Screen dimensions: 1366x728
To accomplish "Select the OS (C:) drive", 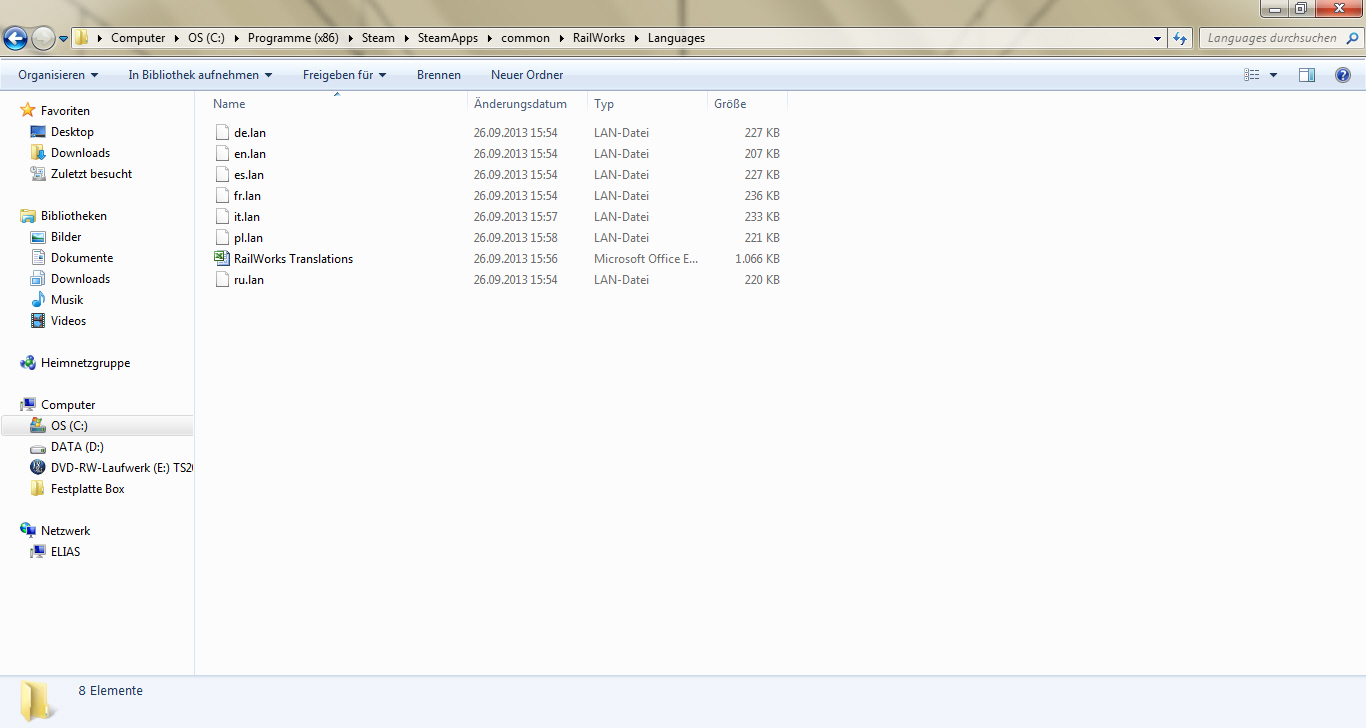I will tap(97, 426).
